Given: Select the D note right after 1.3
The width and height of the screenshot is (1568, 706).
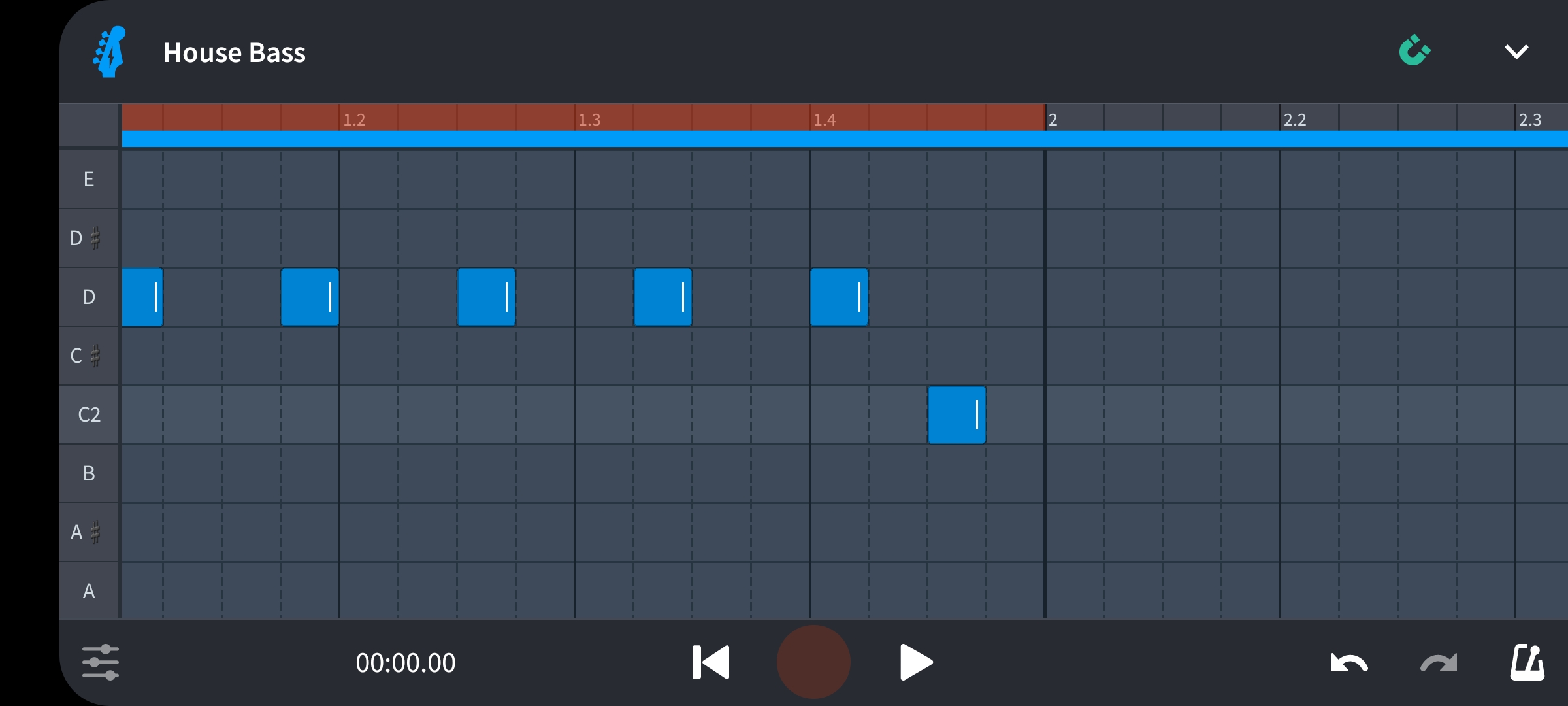Looking at the screenshot, I should click(662, 297).
